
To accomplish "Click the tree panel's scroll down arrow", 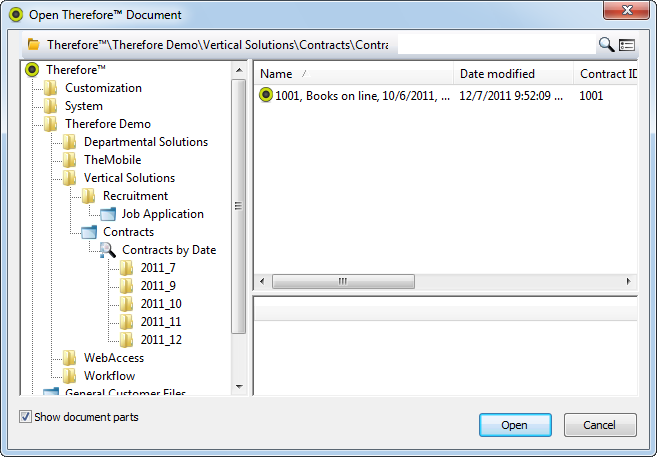I will [x=239, y=385].
